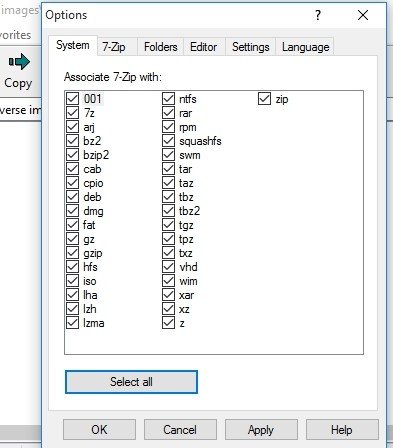Screen dimensions: 393x448
Task: Open the Editor tab
Action: click(x=203, y=47)
